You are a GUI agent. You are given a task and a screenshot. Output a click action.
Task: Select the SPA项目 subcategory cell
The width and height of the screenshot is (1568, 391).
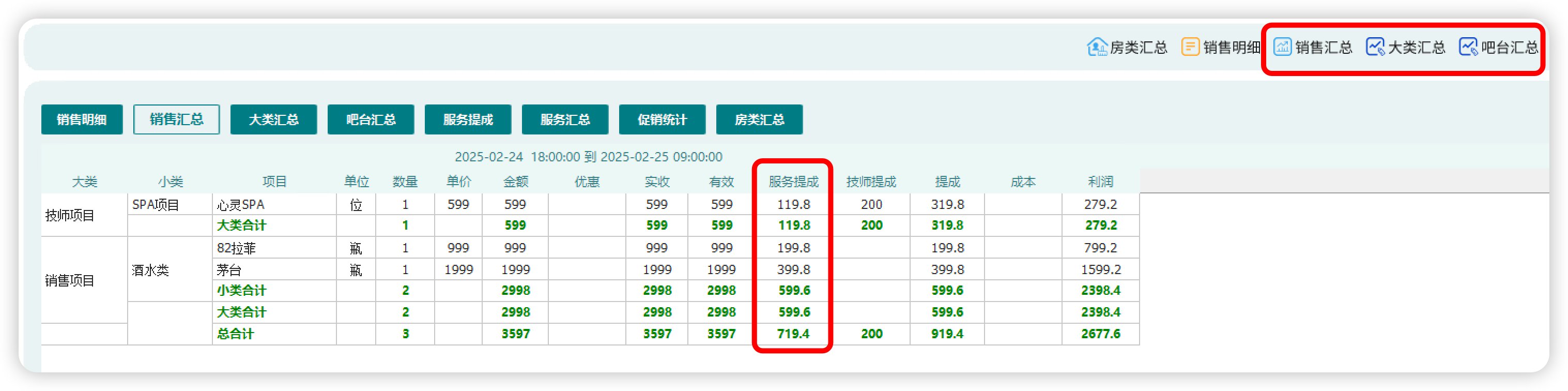pos(170,204)
